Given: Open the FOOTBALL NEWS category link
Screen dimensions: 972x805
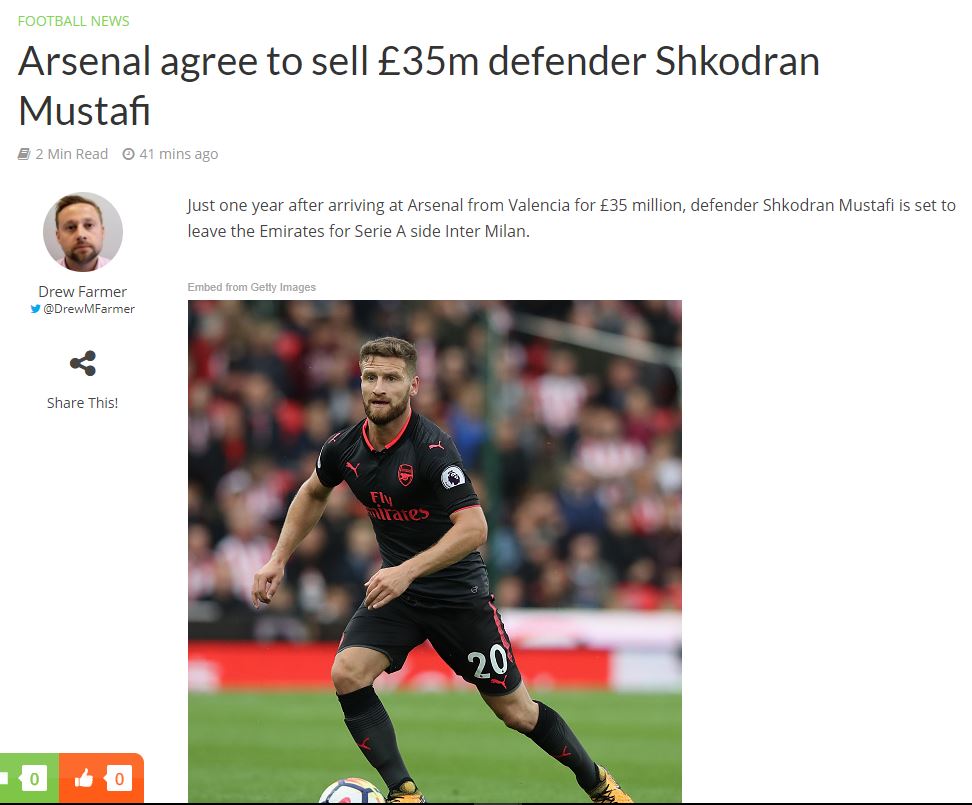Looking at the screenshot, I should (x=73, y=21).
